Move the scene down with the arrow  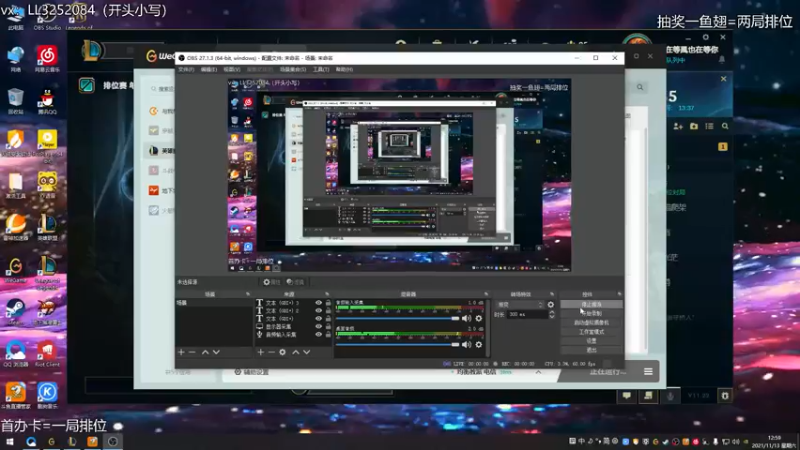[x=216, y=352]
